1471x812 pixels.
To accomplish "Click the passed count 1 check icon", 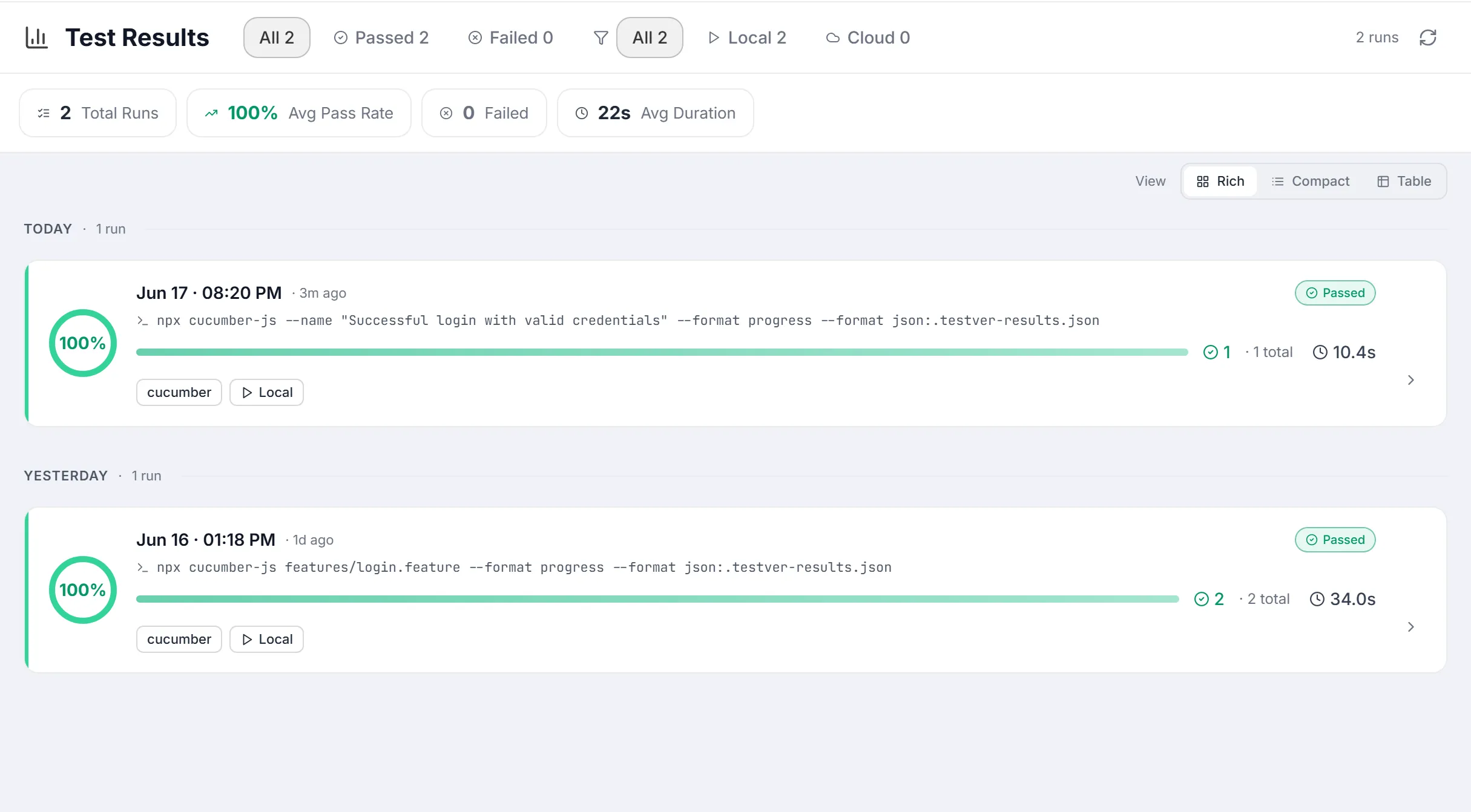I will point(1211,352).
